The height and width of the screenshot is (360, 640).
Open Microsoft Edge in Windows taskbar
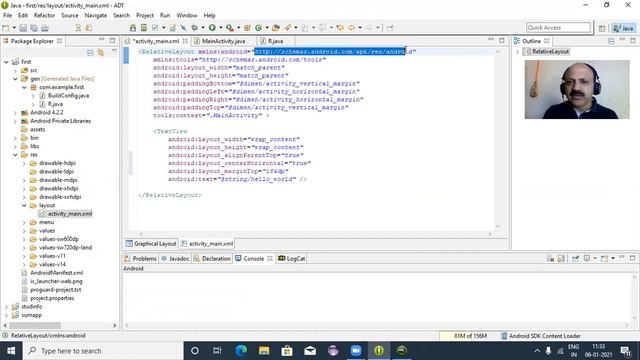coord(241,351)
